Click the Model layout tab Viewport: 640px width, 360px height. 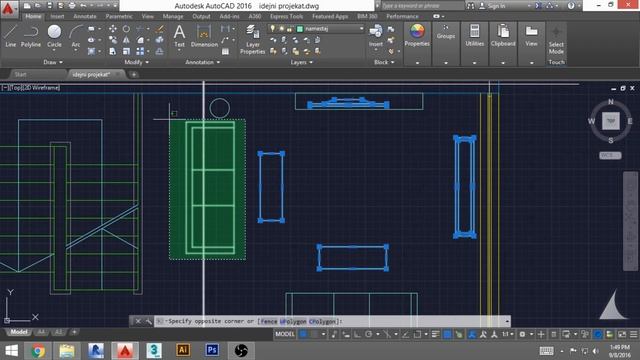point(19,332)
